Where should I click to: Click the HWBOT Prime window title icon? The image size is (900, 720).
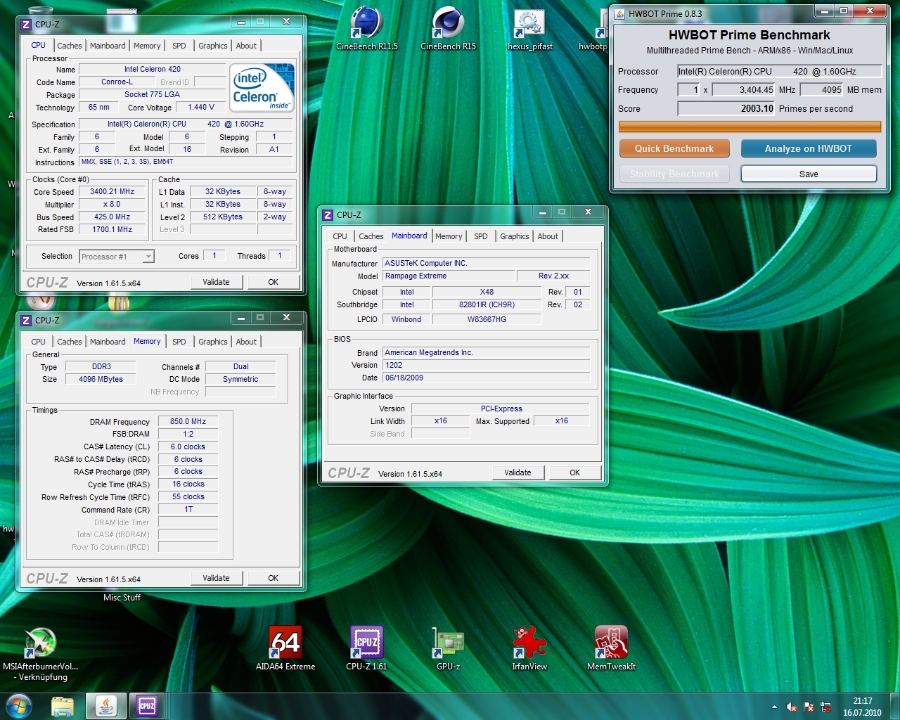[x=620, y=13]
